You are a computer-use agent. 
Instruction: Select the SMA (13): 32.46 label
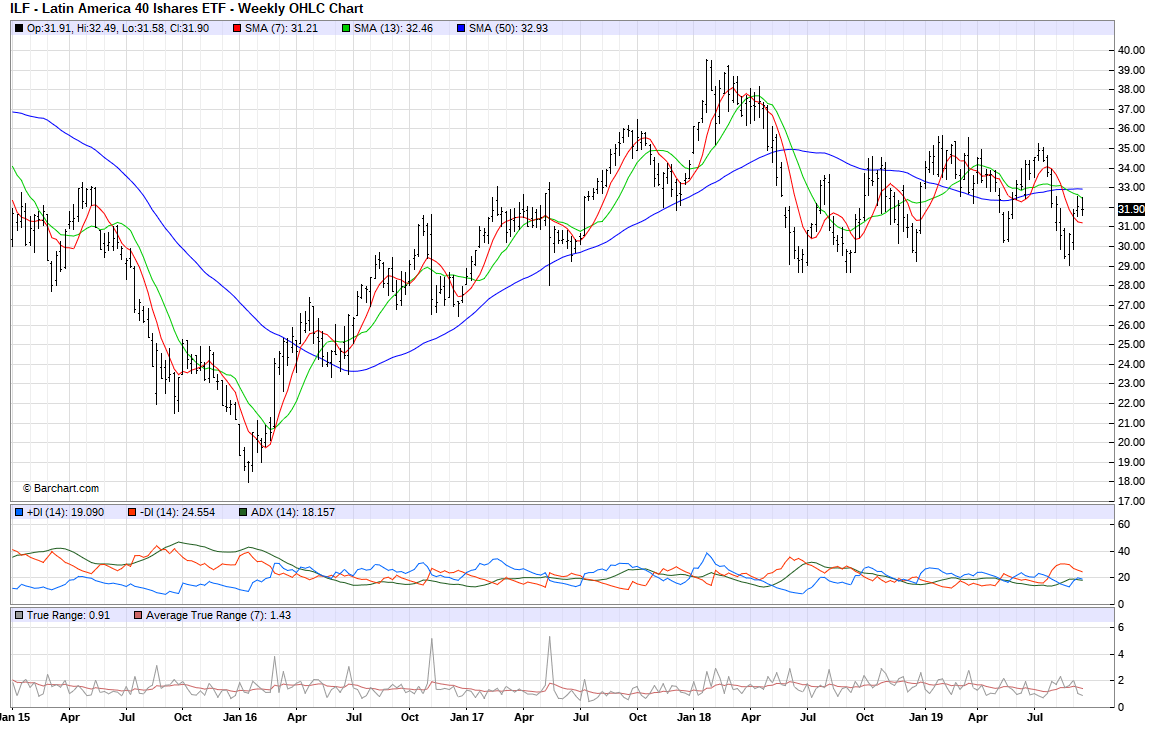click(393, 28)
